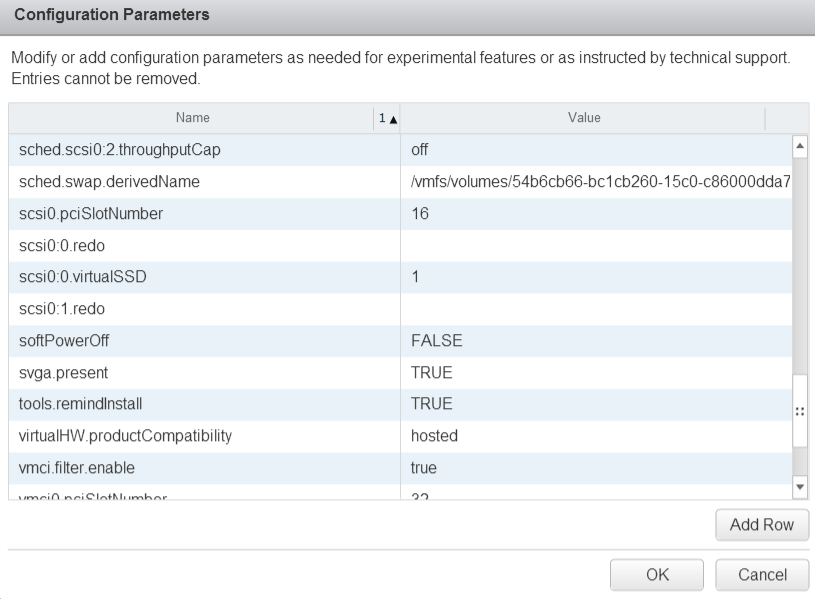
Task: Click the Cancel button
Action: click(x=762, y=574)
